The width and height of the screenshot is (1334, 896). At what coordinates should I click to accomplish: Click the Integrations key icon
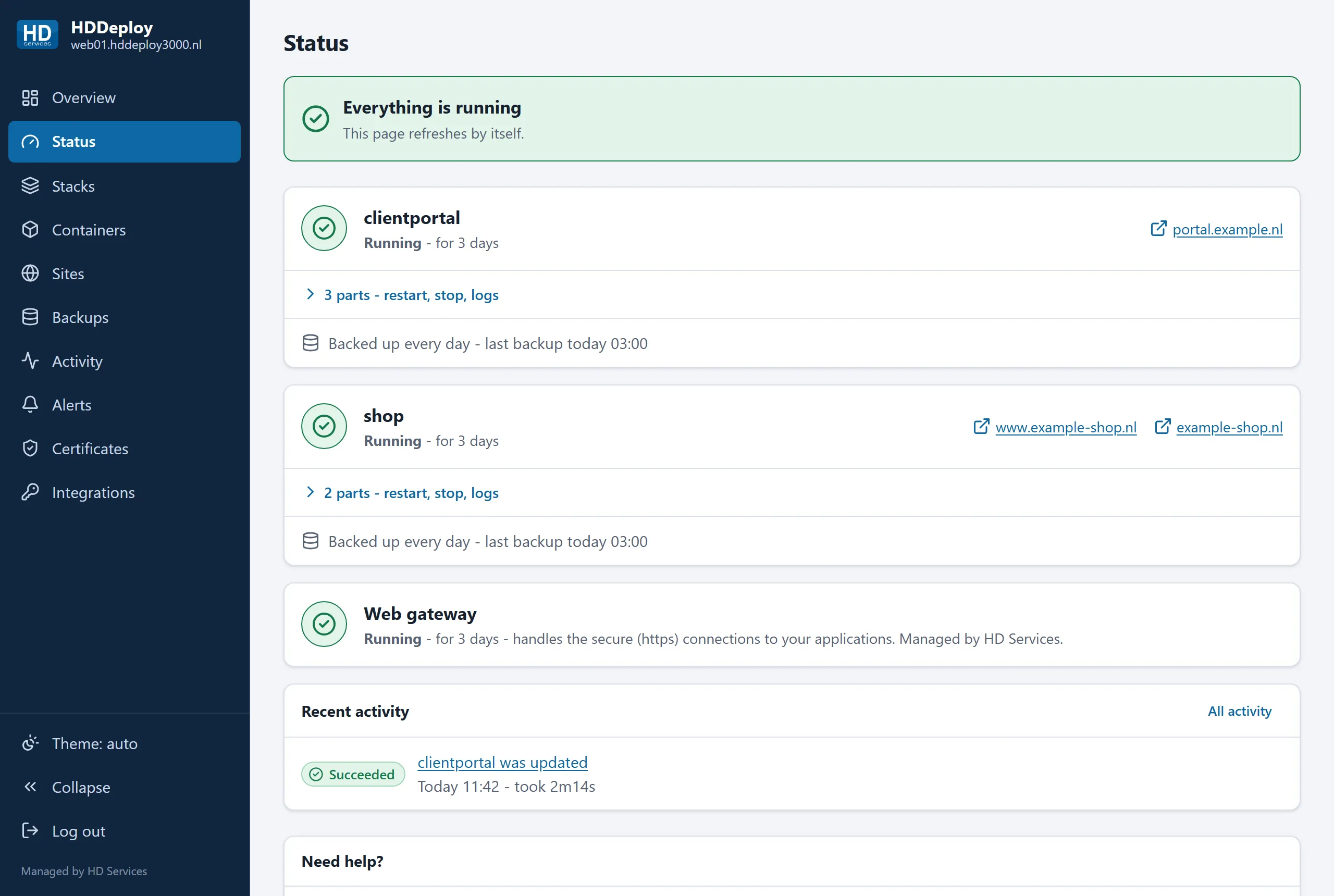pos(30,492)
